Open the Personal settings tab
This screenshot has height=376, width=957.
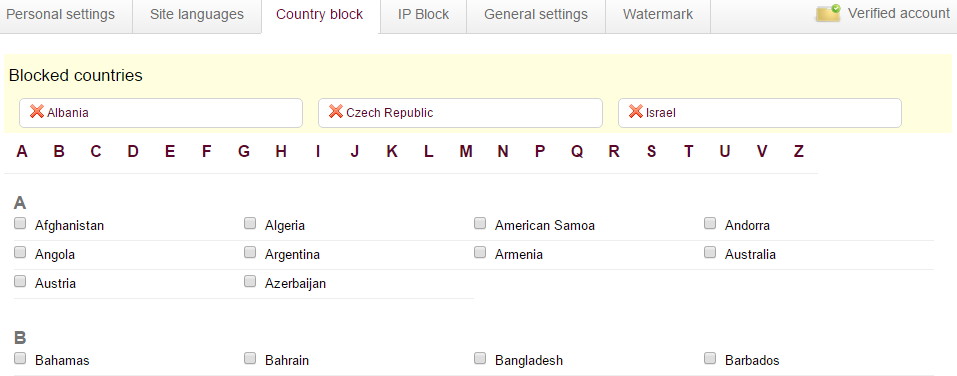click(60, 14)
